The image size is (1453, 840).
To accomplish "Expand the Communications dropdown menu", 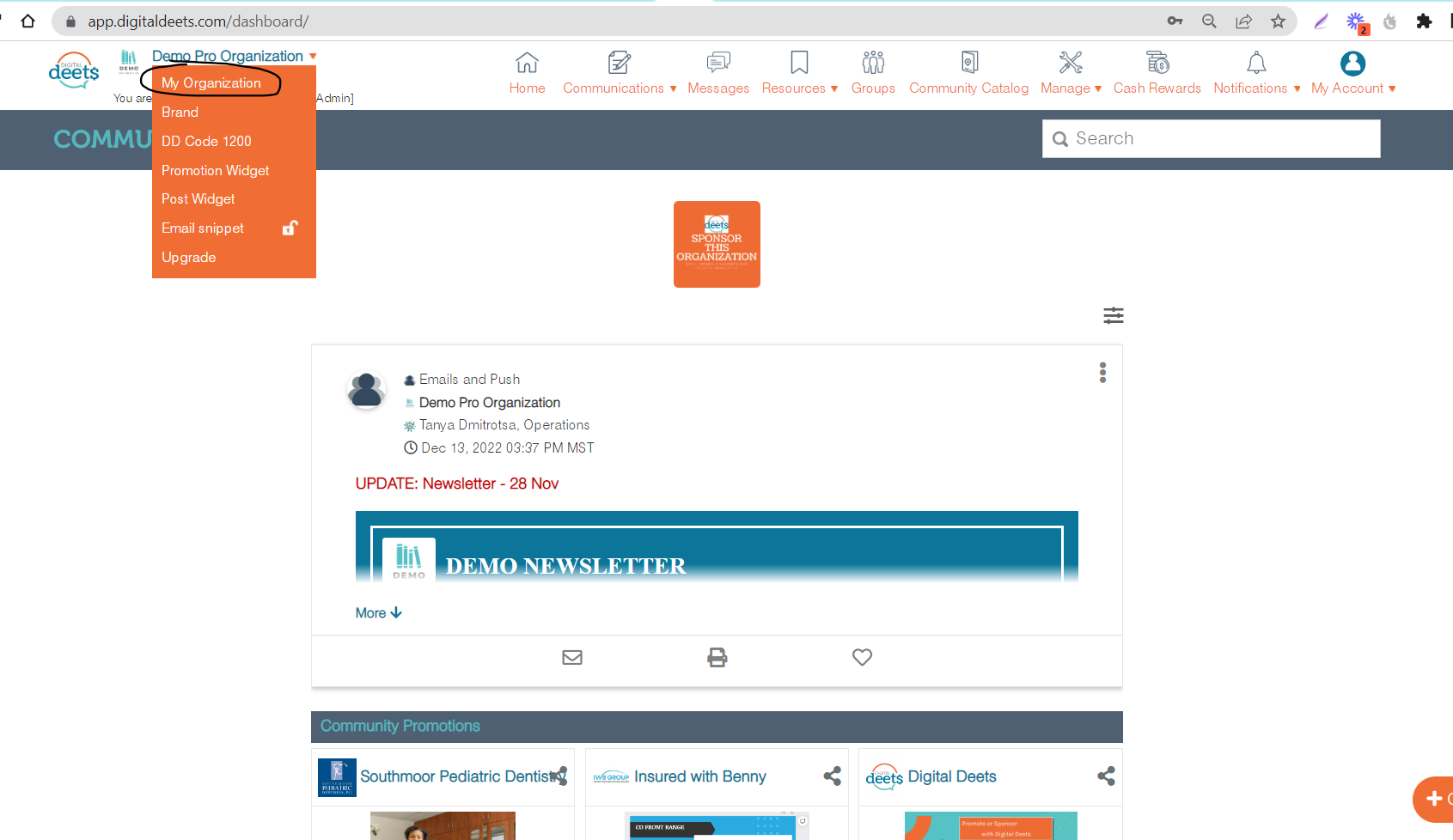I will coord(673,88).
